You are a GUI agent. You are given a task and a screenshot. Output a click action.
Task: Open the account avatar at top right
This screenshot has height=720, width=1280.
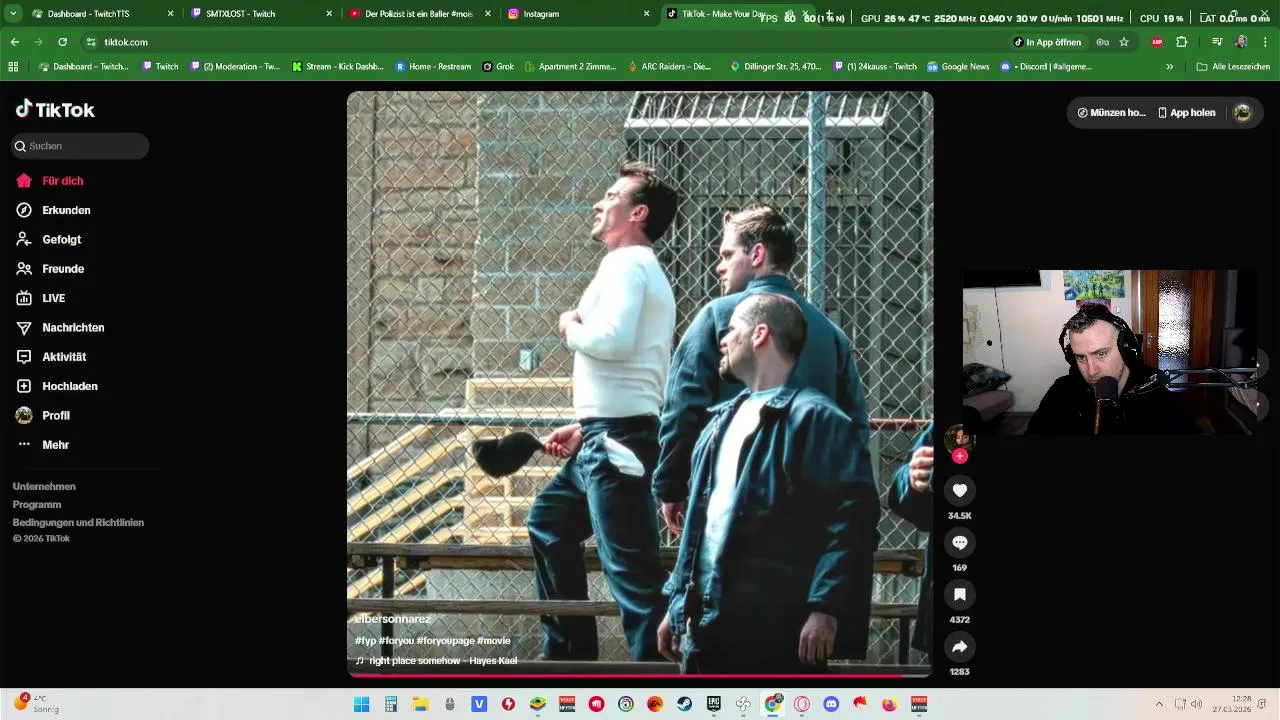(x=1242, y=113)
